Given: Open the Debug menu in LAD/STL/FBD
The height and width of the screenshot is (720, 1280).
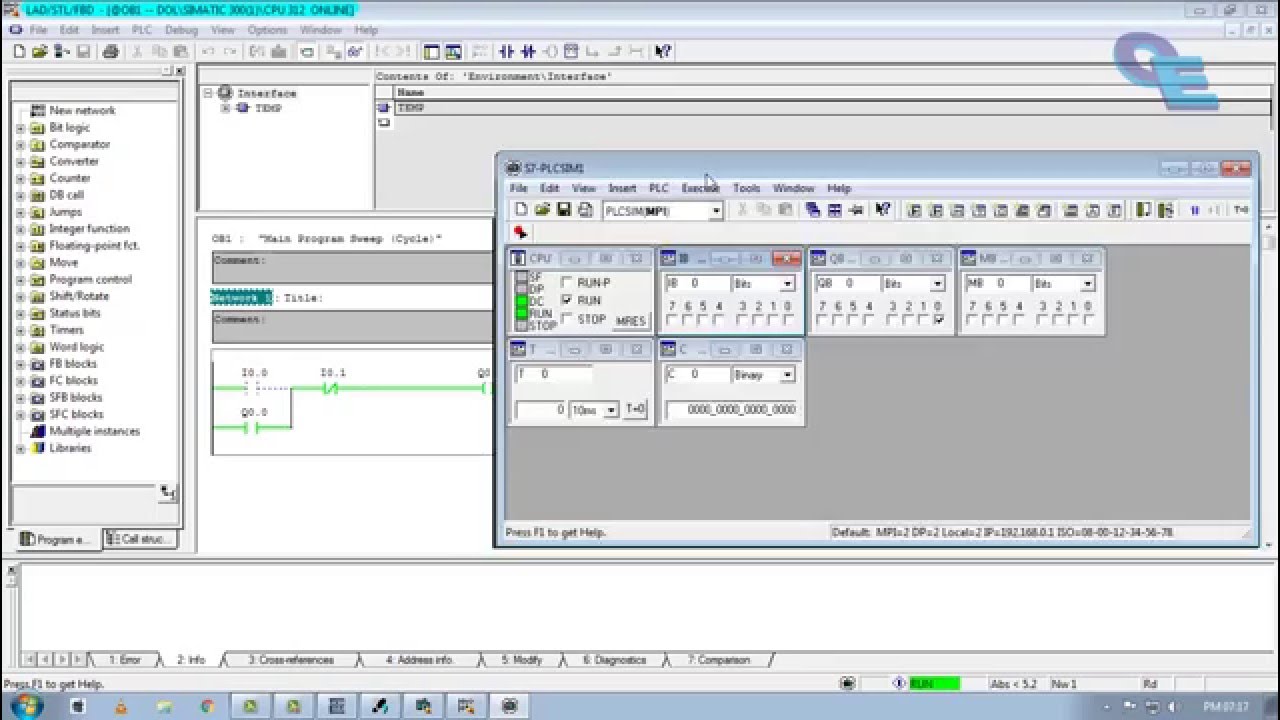Looking at the screenshot, I should (x=181, y=30).
